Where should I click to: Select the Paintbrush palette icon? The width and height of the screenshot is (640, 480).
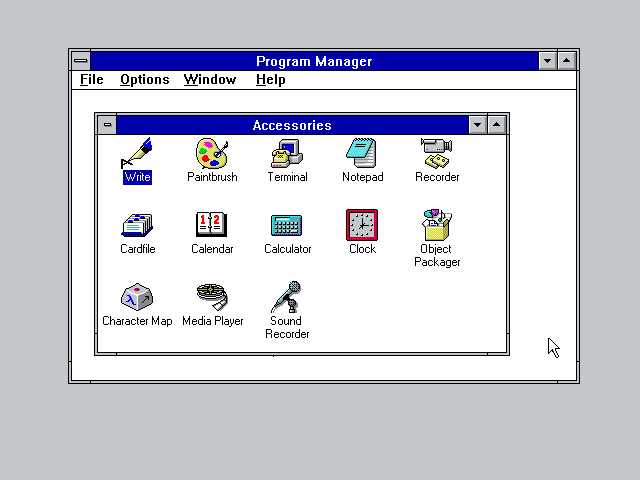tap(212, 154)
